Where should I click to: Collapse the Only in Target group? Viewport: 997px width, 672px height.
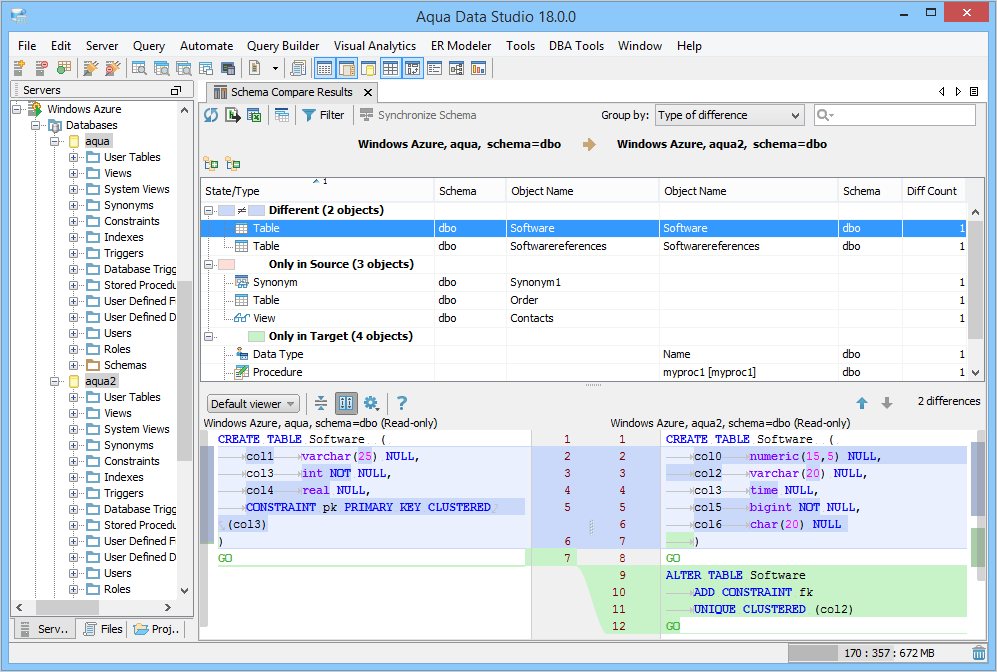point(209,336)
